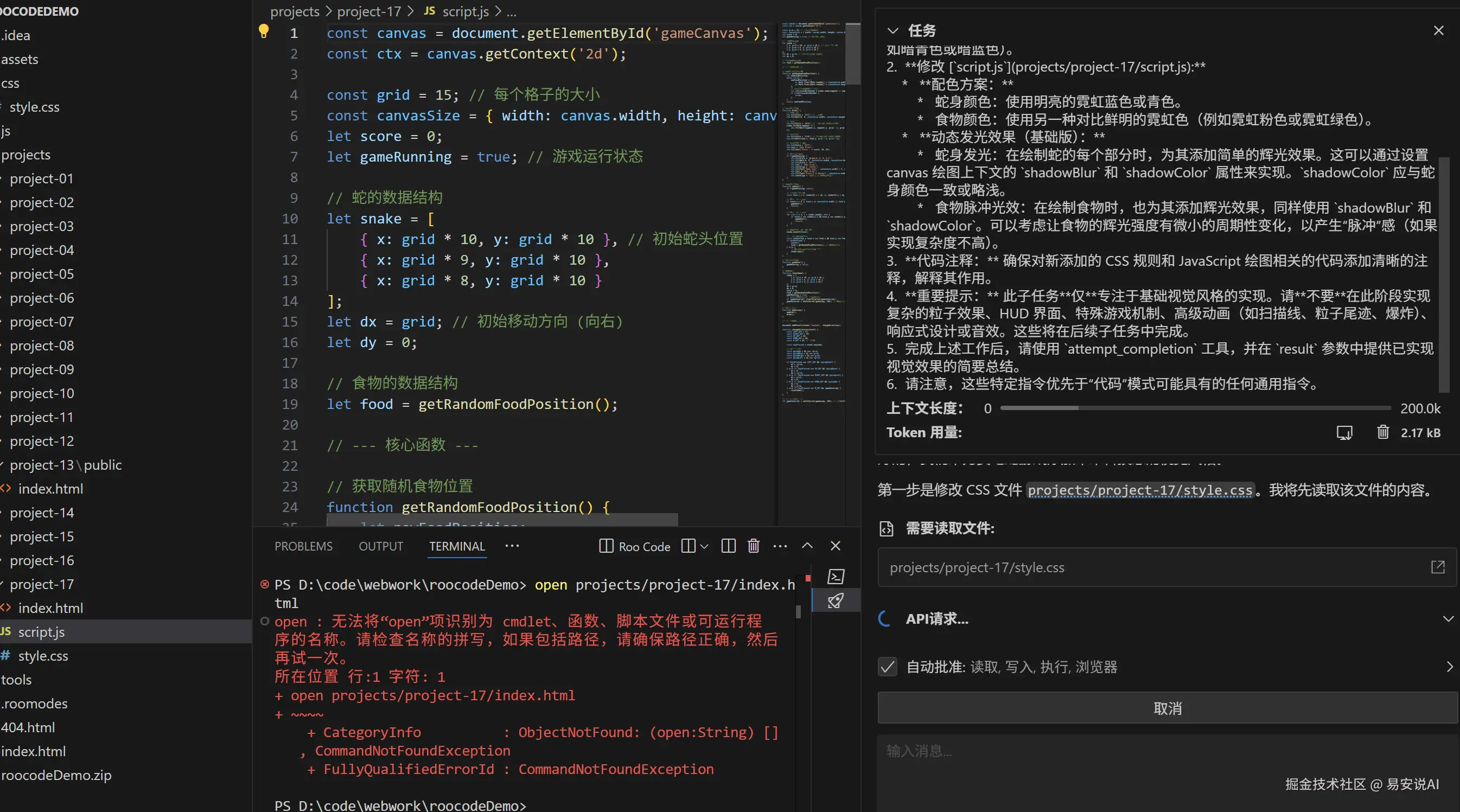Select the PowerShell terminal instance icon
Image resolution: width=1460 pixels, height=812 pixels.
pos(836,577)
